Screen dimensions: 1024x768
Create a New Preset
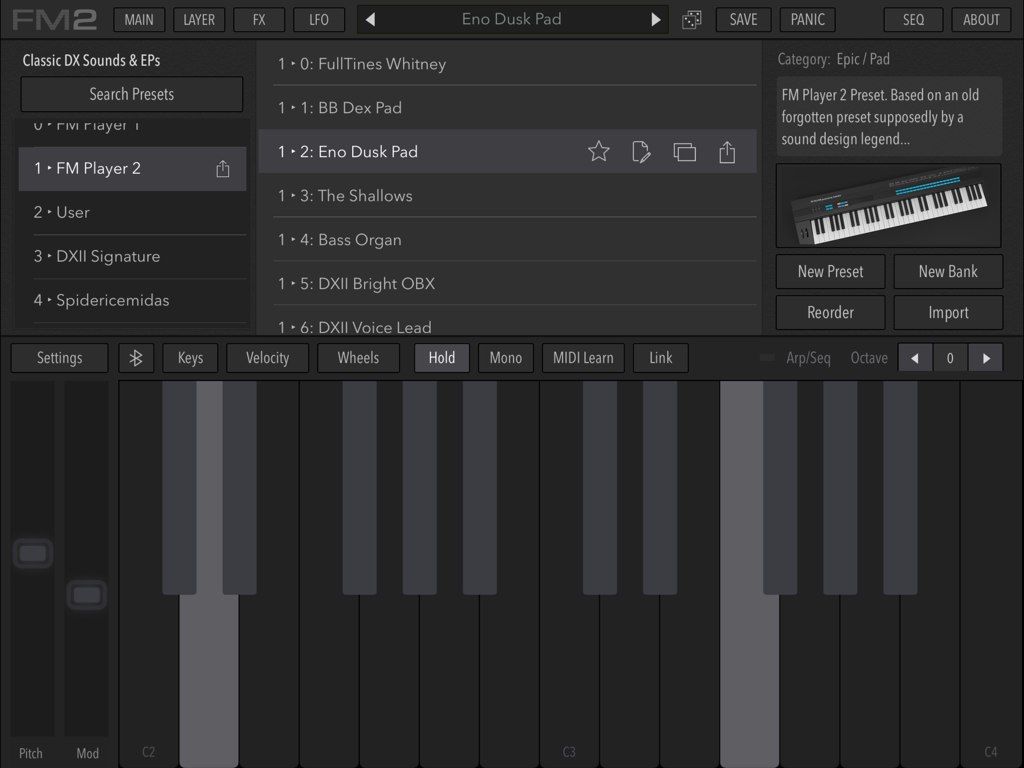tap(830, 271)
